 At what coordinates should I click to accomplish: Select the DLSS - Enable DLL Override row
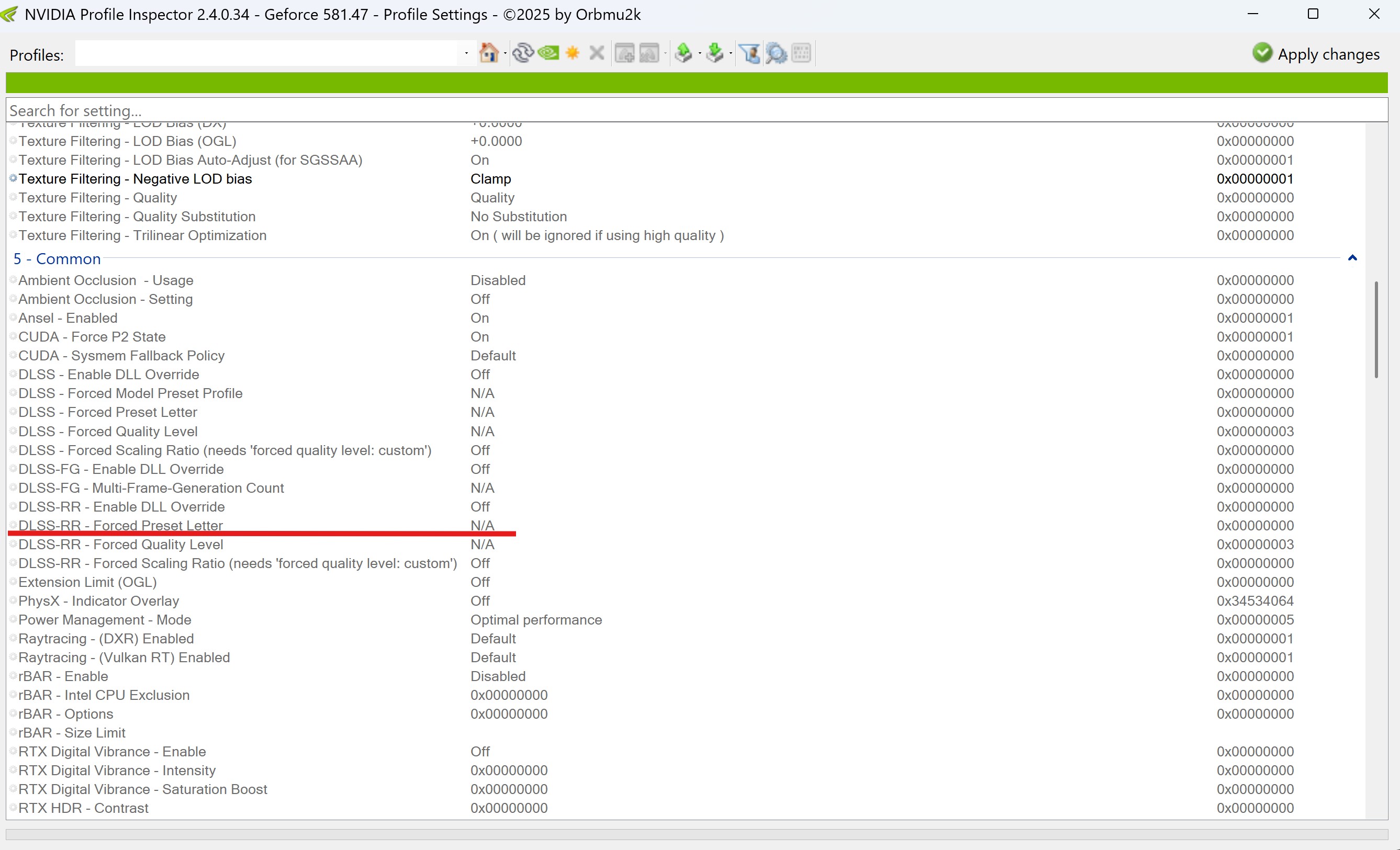tap(108, 374)
